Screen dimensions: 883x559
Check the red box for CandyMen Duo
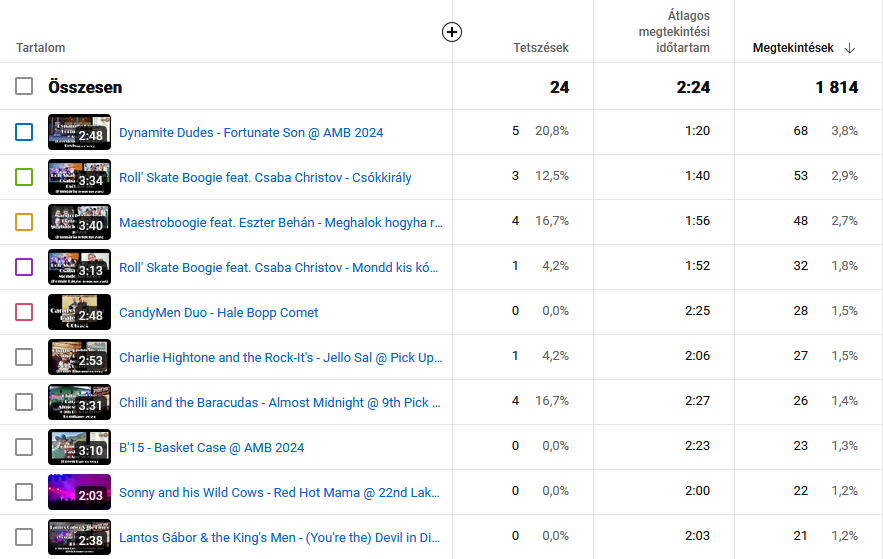click(24, 312)
